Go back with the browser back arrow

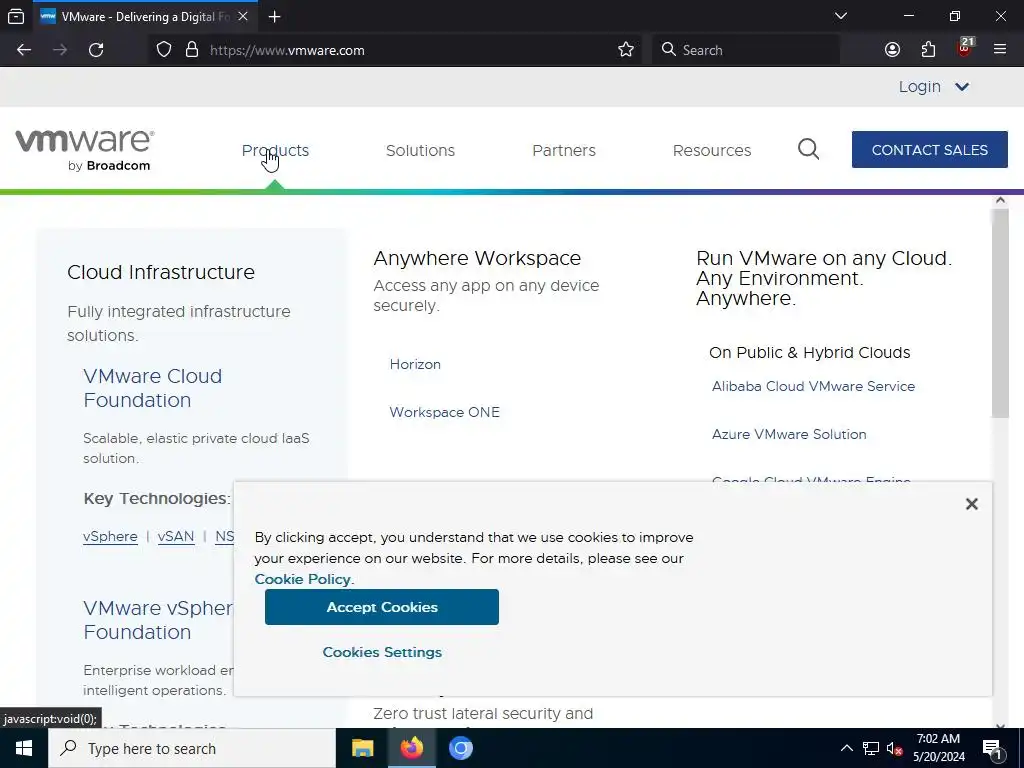24,50
